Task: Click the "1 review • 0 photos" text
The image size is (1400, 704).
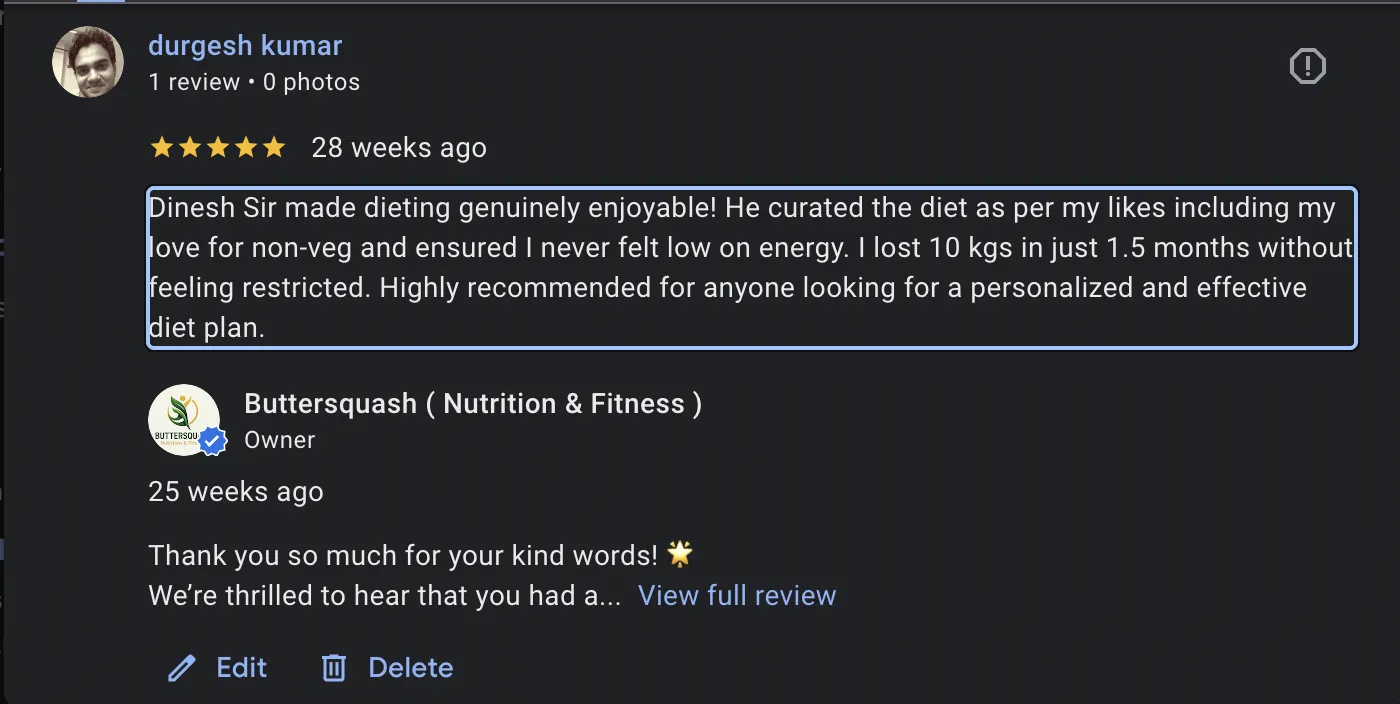Action: click(254, 82)
